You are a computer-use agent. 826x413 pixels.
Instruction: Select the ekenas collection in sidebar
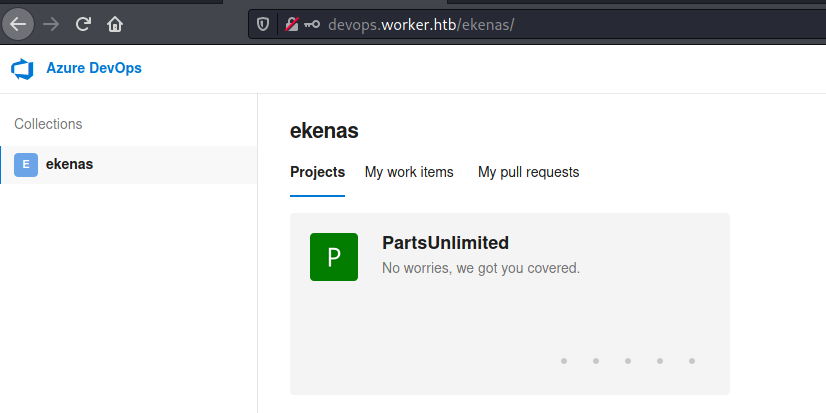coord(129,165)
